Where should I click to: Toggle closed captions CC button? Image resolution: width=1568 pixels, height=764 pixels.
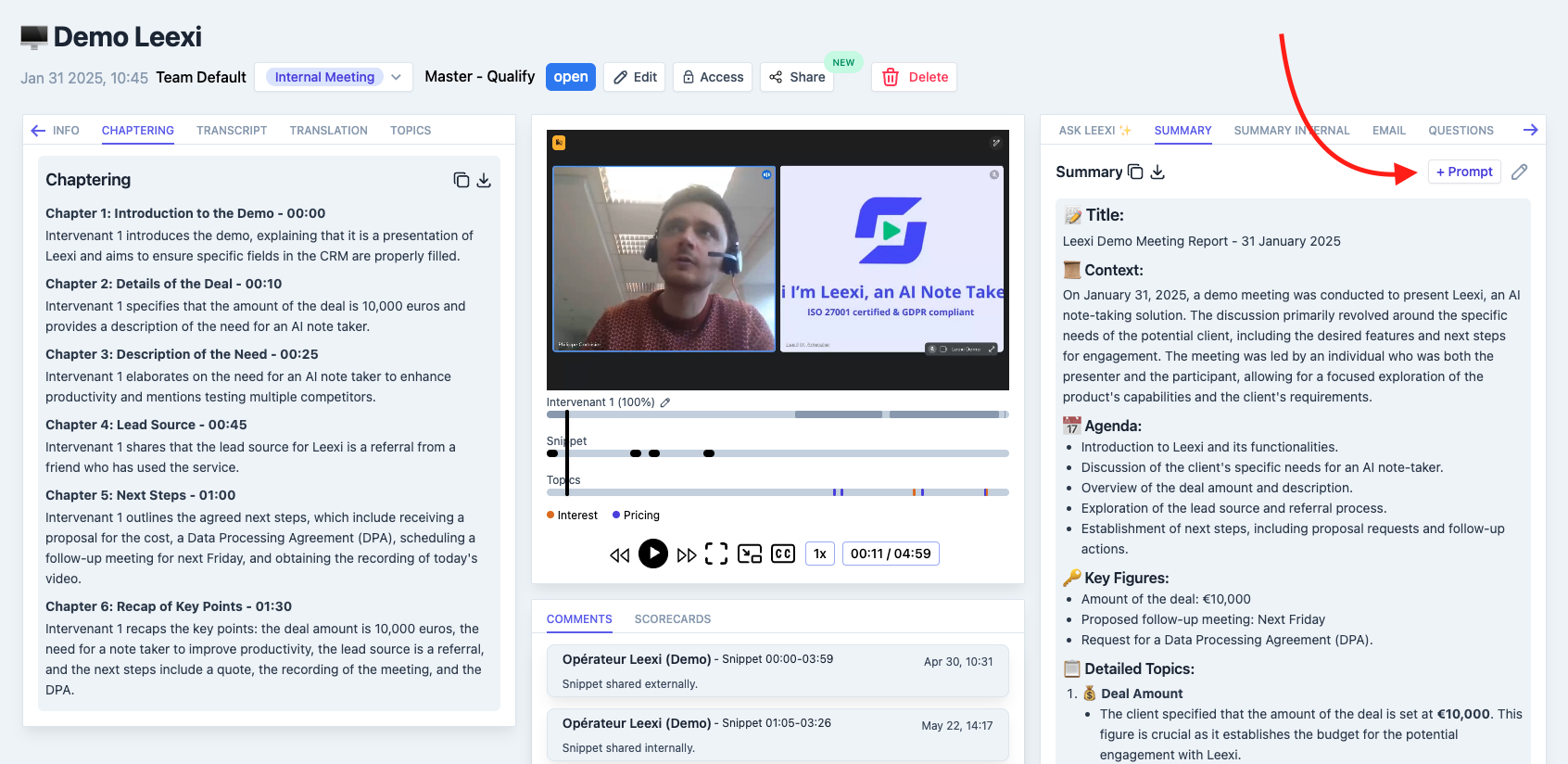[783, 554]
